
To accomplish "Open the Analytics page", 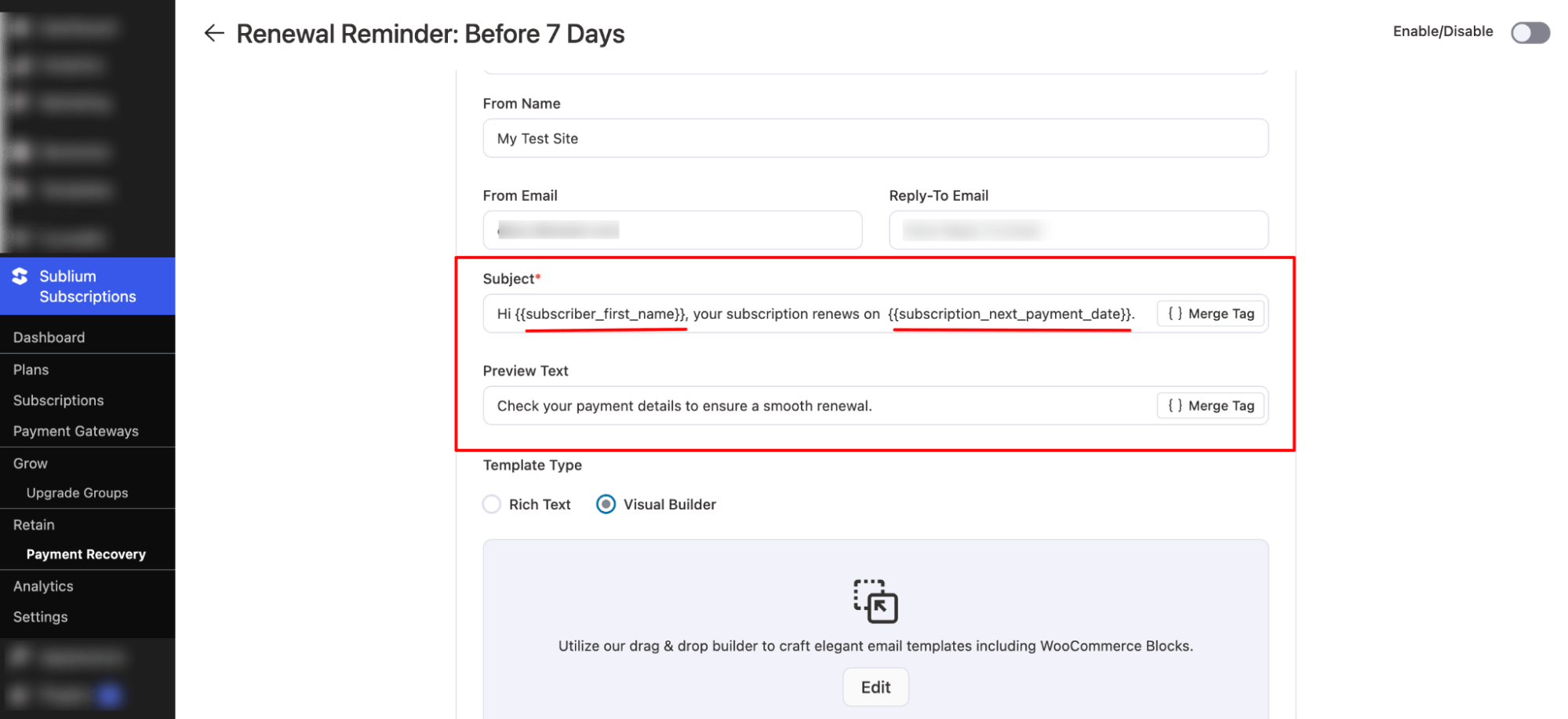I will [42, 586].
